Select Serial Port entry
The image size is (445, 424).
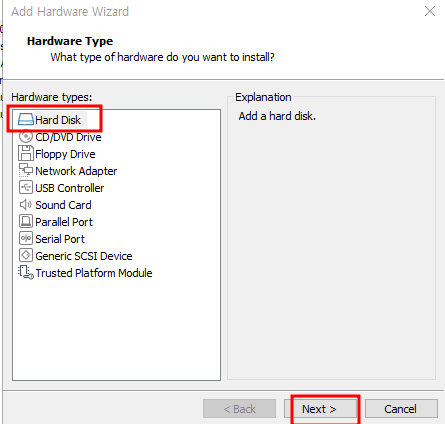pyautogui.click(x=60, y=239)
